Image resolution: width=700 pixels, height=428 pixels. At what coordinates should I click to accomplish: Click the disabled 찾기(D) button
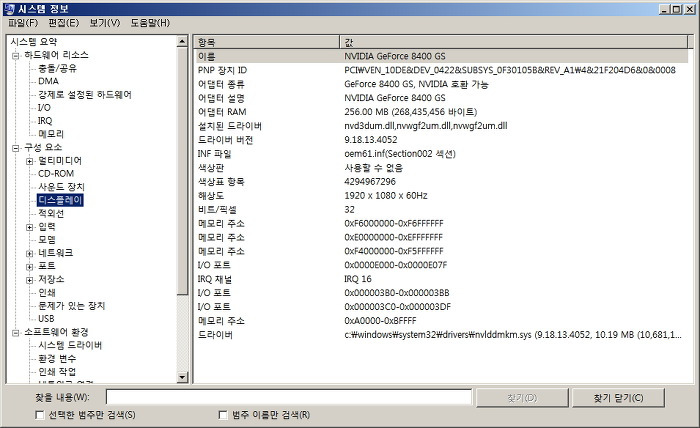[x=522, y=398]
